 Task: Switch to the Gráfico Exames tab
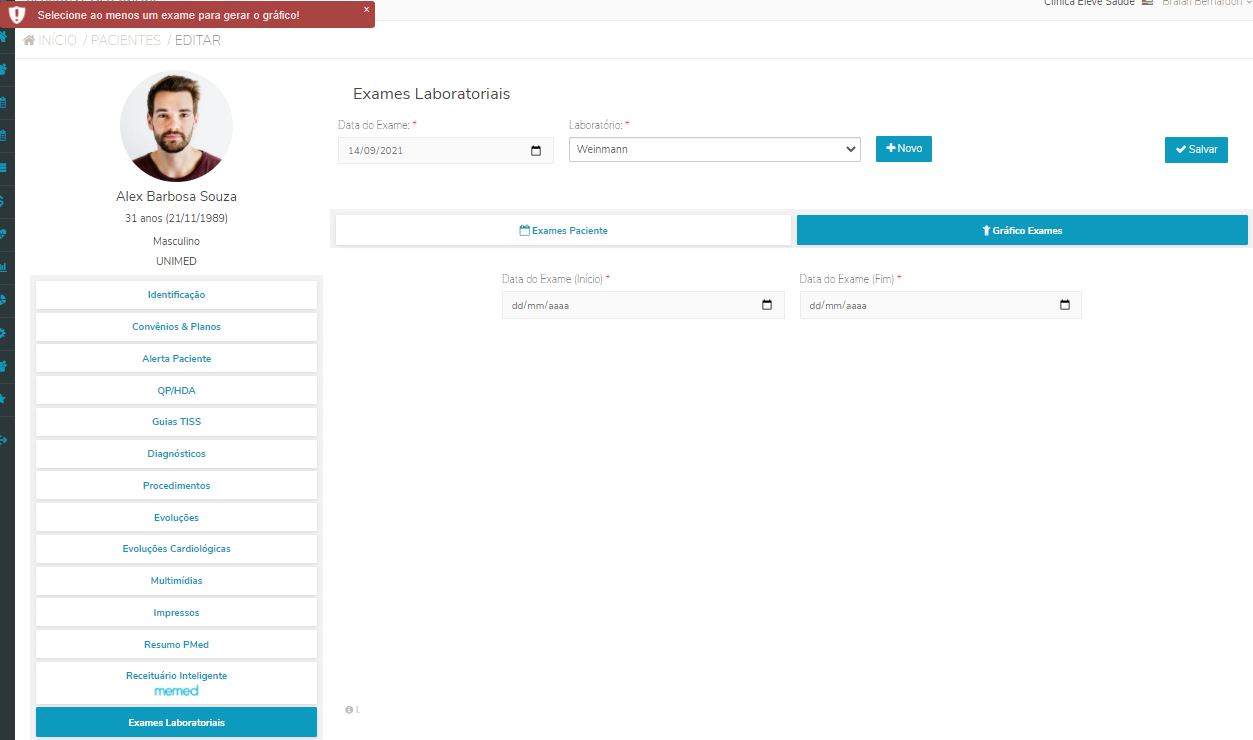point(1022,230)
